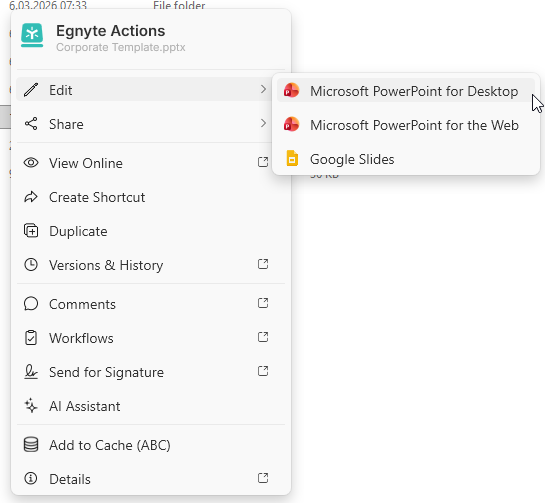Click the Edit pencil icon
The height and width of the screenshot is (503, 545).
(x=31, y=90)
